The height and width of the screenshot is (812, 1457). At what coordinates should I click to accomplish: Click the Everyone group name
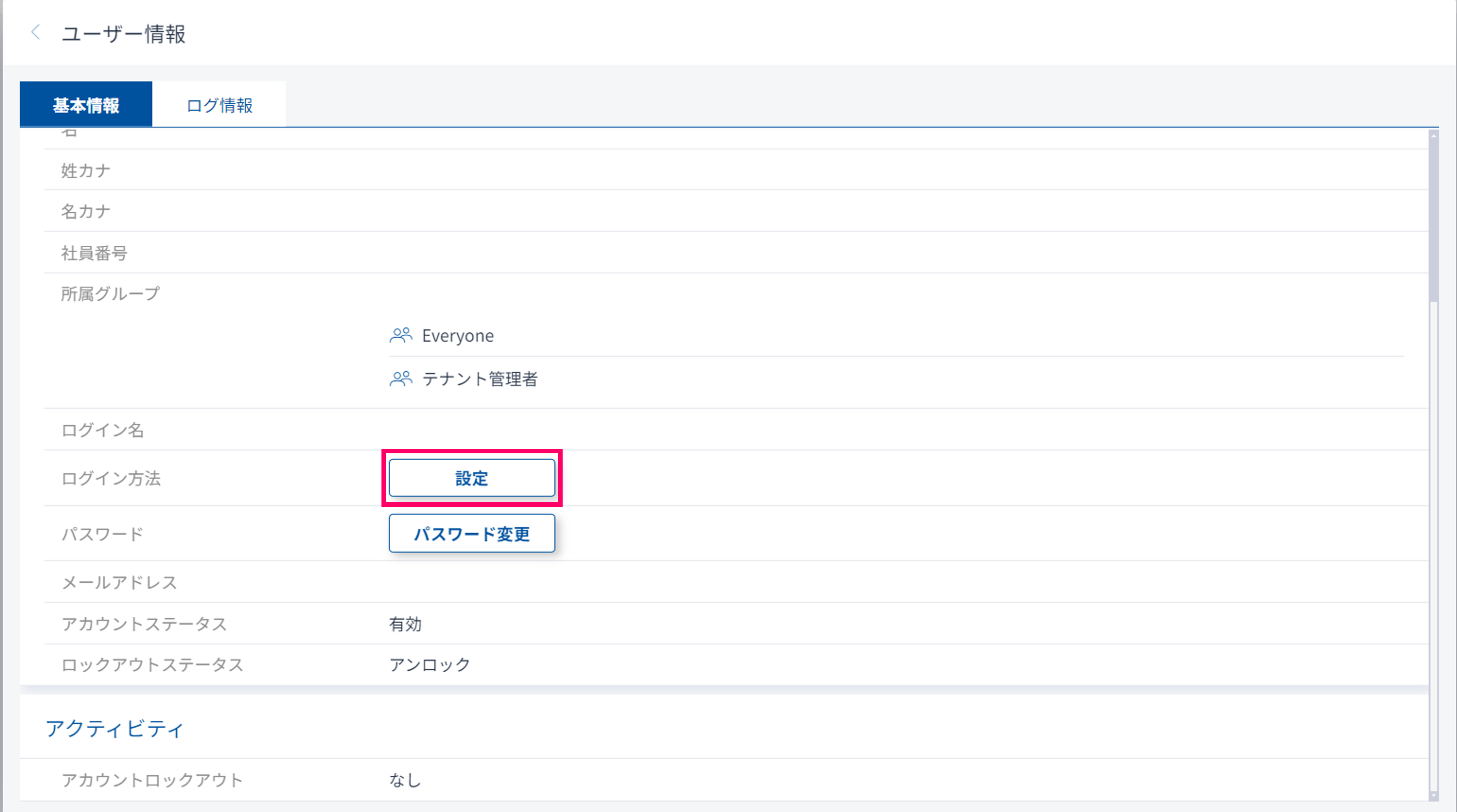click(x=458, y=336)
